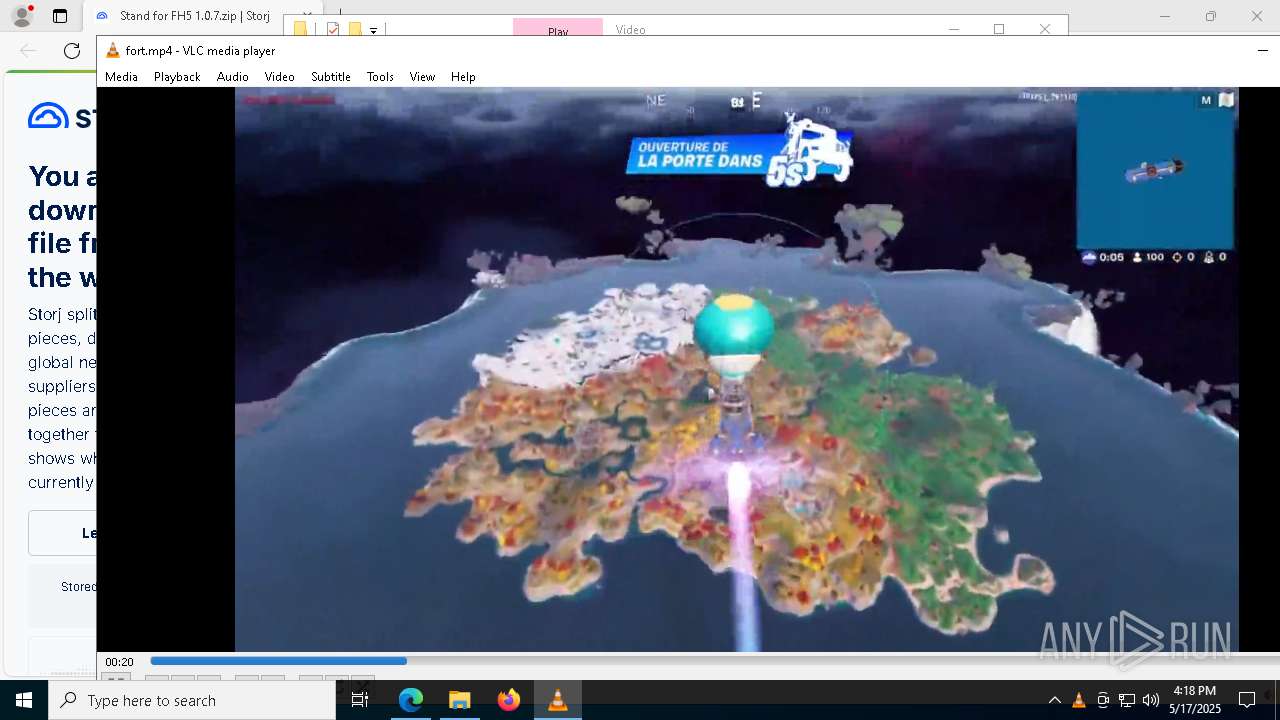Open the Help menu in VLC
The width and height of the screenshot is (1280, 720).
[x=463, y=77]
